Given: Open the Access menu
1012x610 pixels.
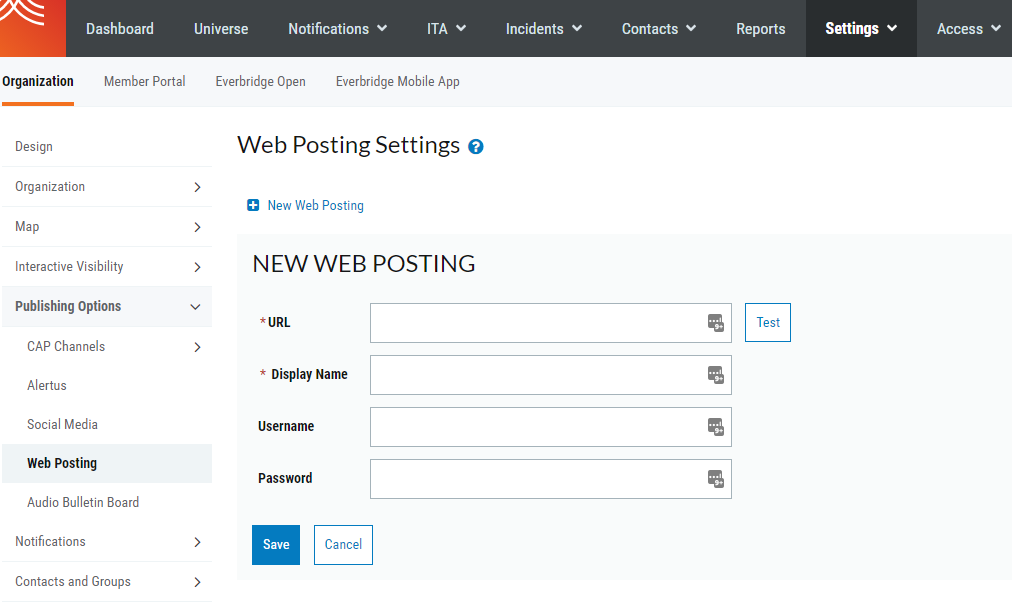Looking at the screenshot, I should click(965, 28).
